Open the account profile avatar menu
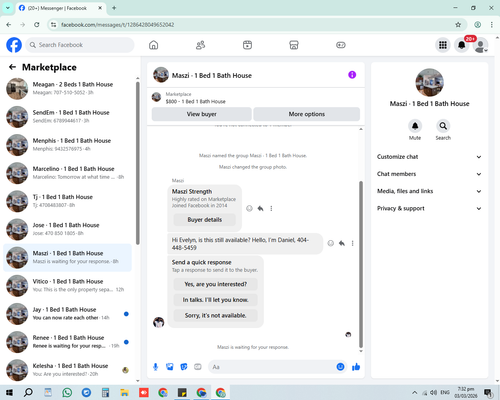Image resolution: width=500 pixels, height=400 pixels. point(480,45)
